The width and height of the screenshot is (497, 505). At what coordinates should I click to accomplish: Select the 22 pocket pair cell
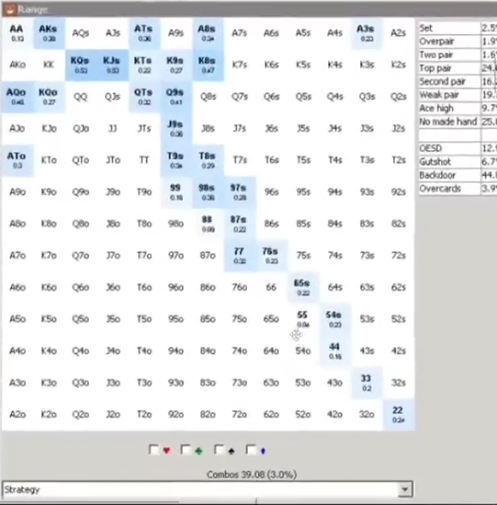398,414
